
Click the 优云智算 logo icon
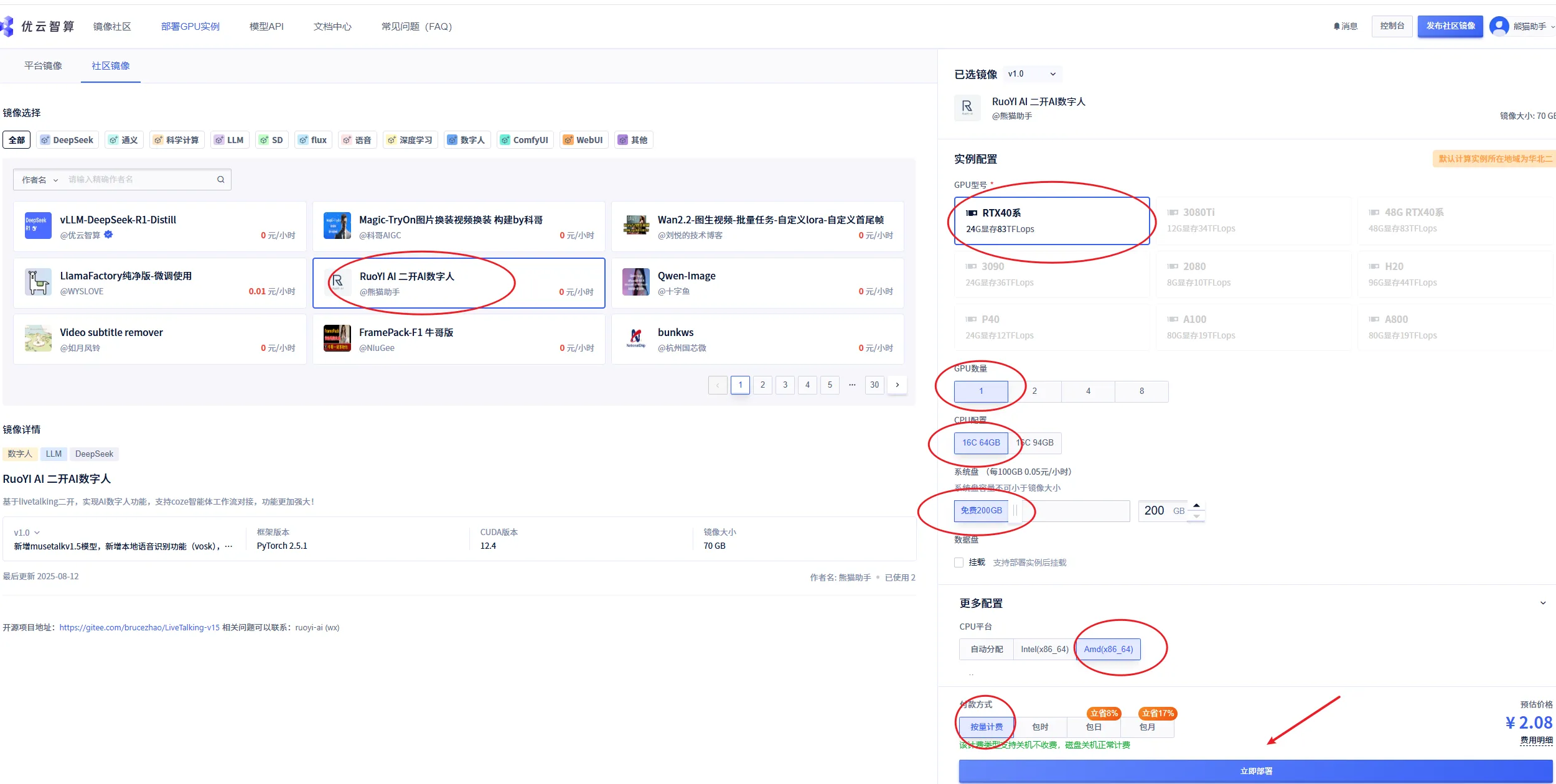coord(7,26)
